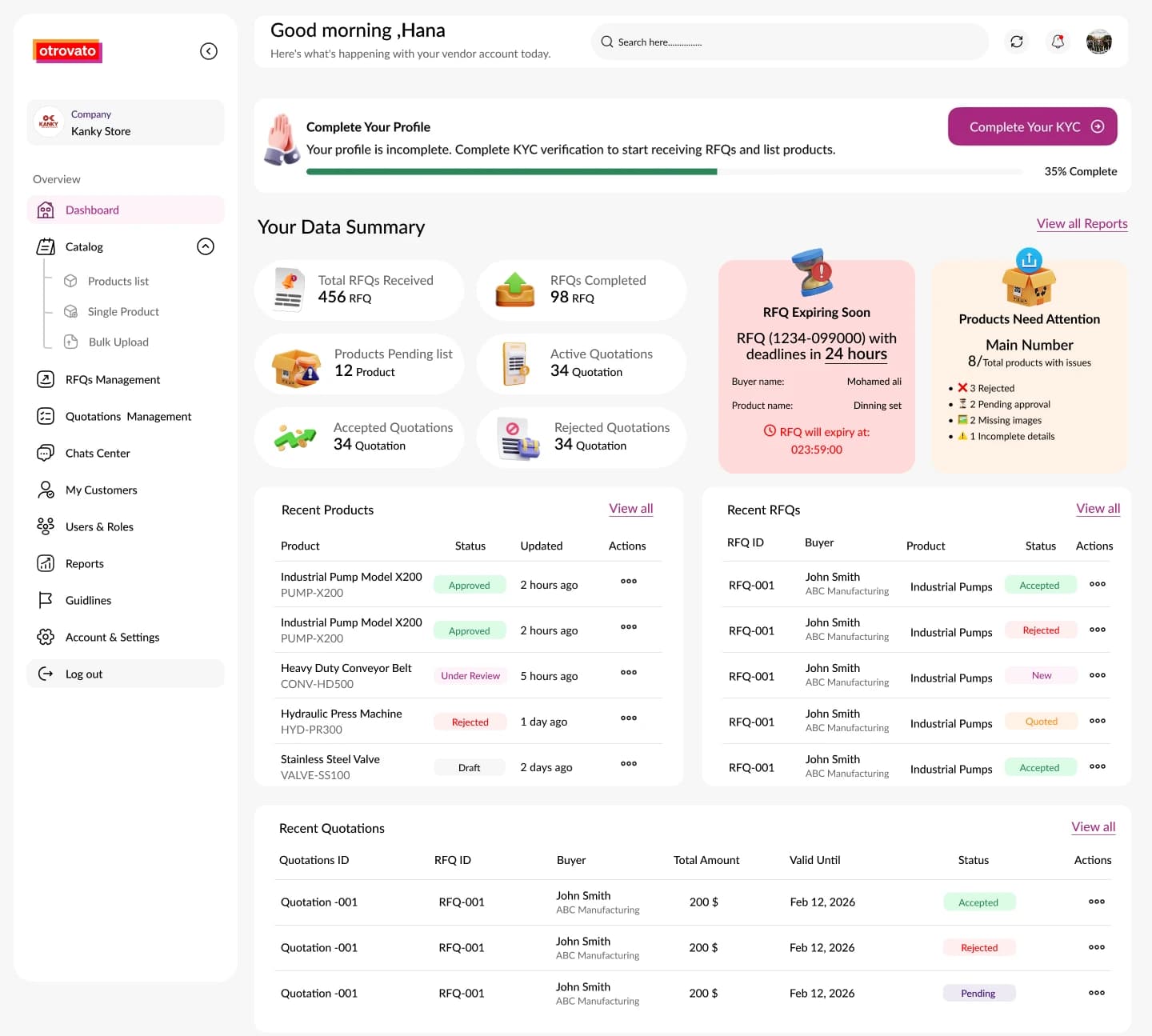
Task: Open the RFQs Completed card
Action: point(582,290)
